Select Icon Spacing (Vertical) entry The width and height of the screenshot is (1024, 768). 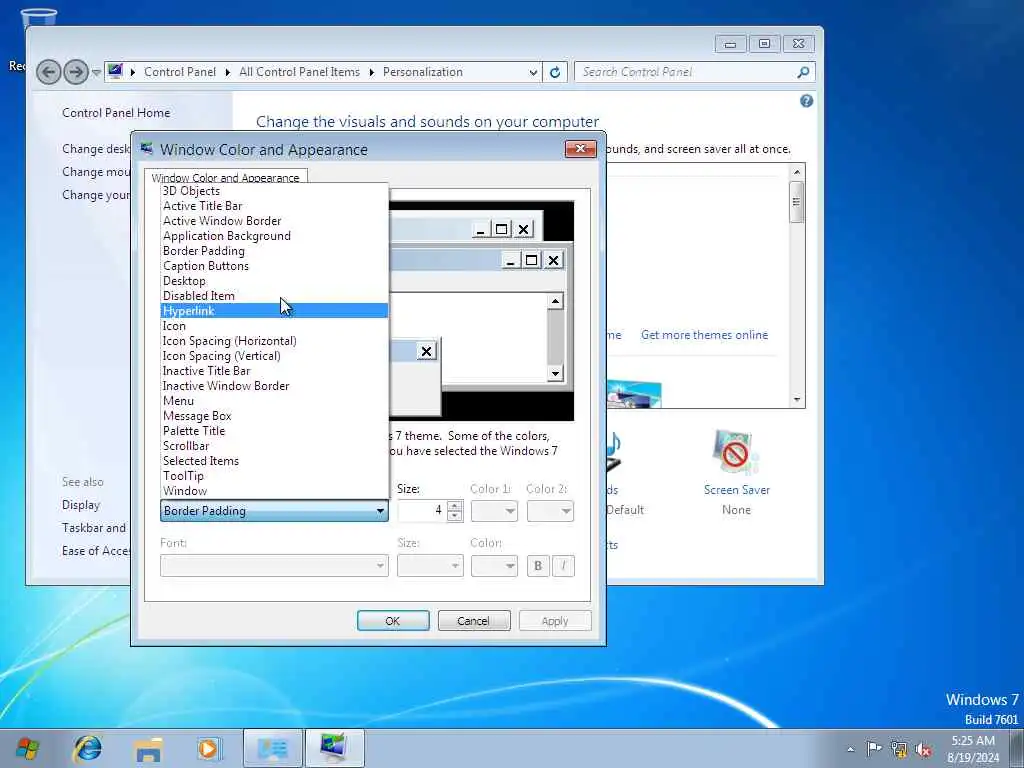click(274, 356)
